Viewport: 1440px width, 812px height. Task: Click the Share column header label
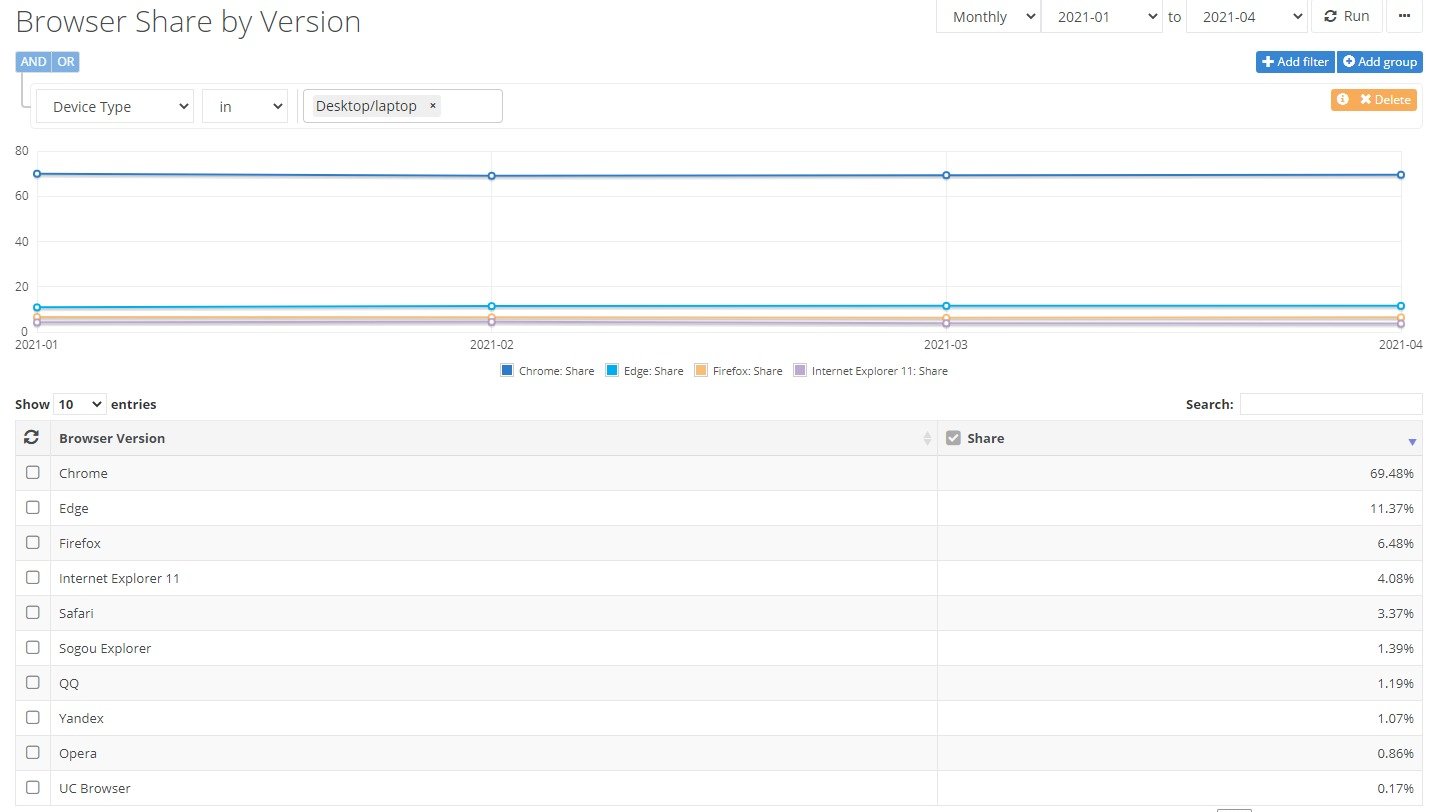(986, 438)
